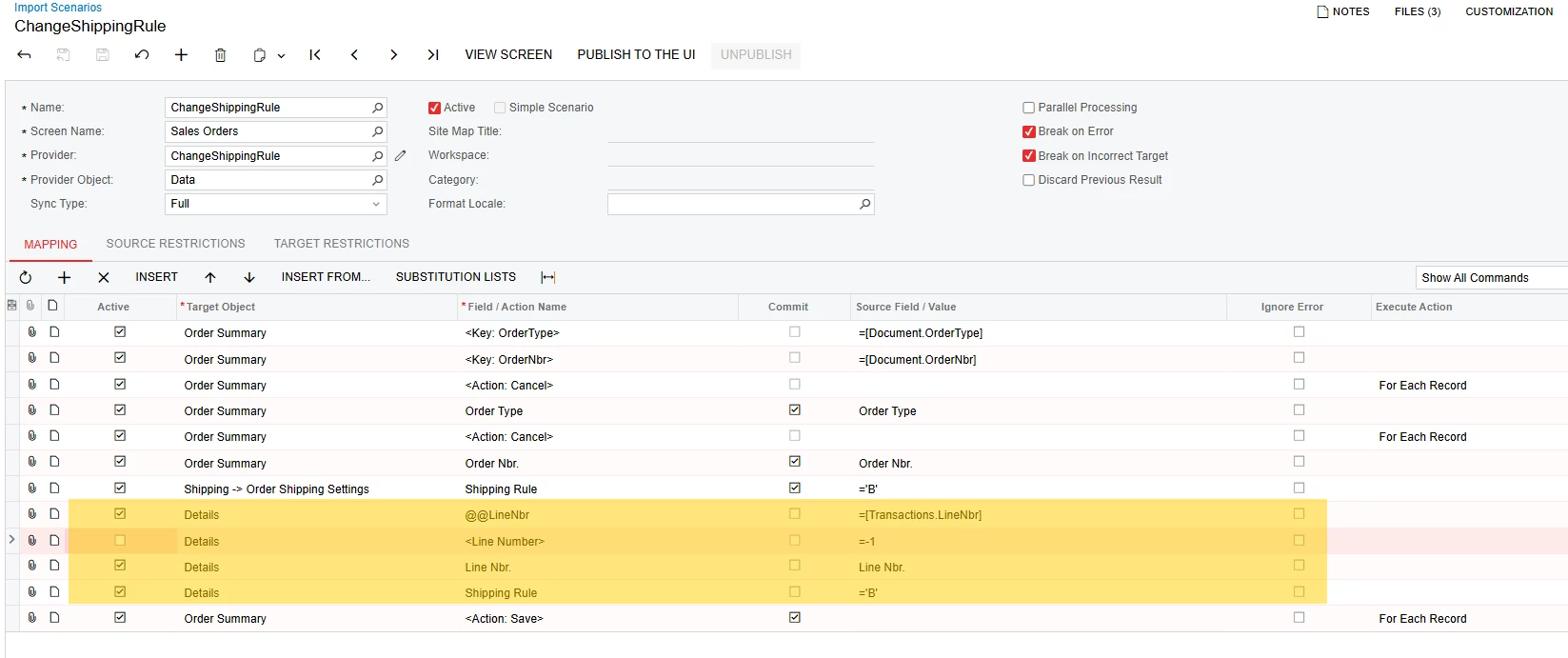Click the 'Shipping -> Order Shipping Settings' cell
This screenshot has width=1568, height=658.
(317, 489)
